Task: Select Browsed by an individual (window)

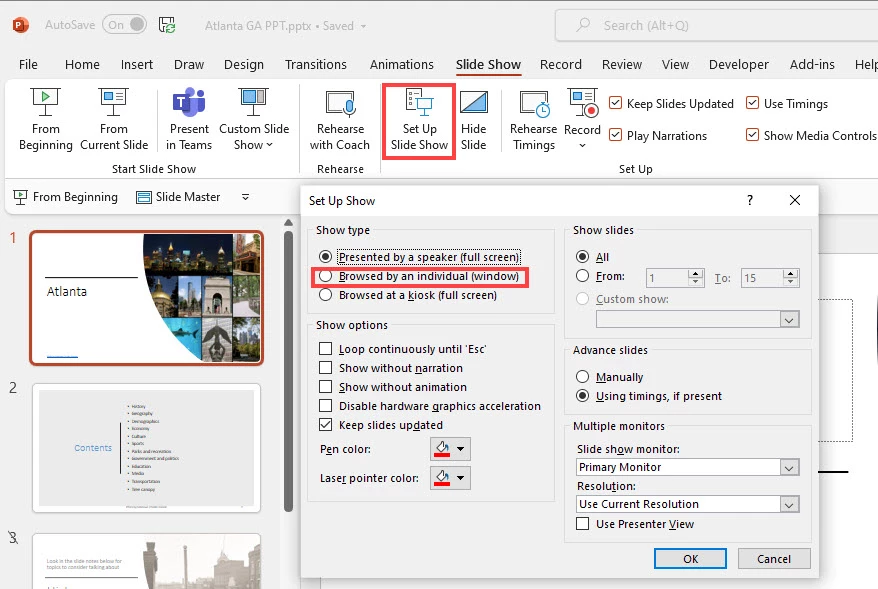Action: [x=325, y=276]
